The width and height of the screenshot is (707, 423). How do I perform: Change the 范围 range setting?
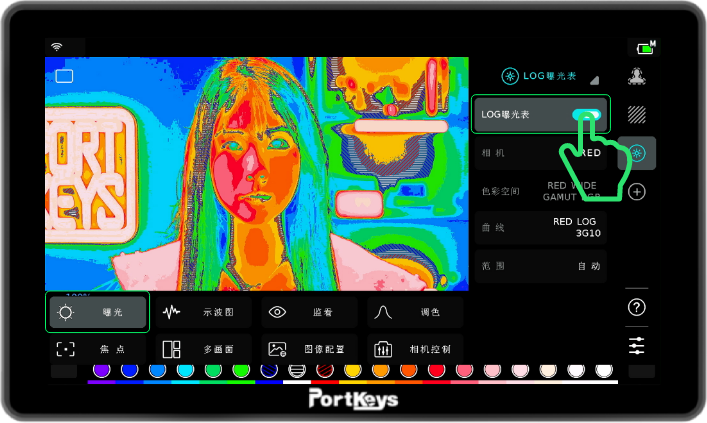point(540,266)
